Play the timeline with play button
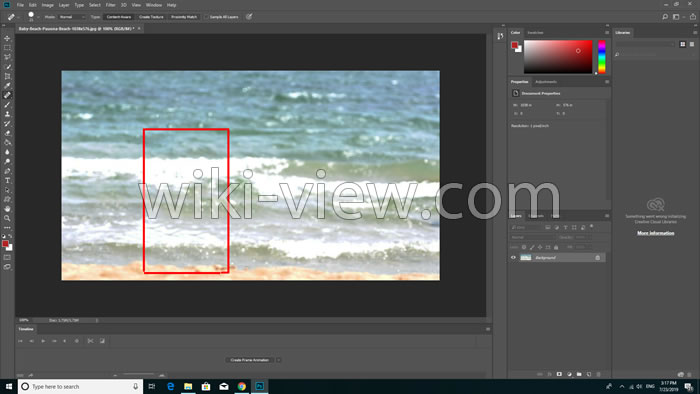This screenshot has height=394, width=700. tap(43, 341)
